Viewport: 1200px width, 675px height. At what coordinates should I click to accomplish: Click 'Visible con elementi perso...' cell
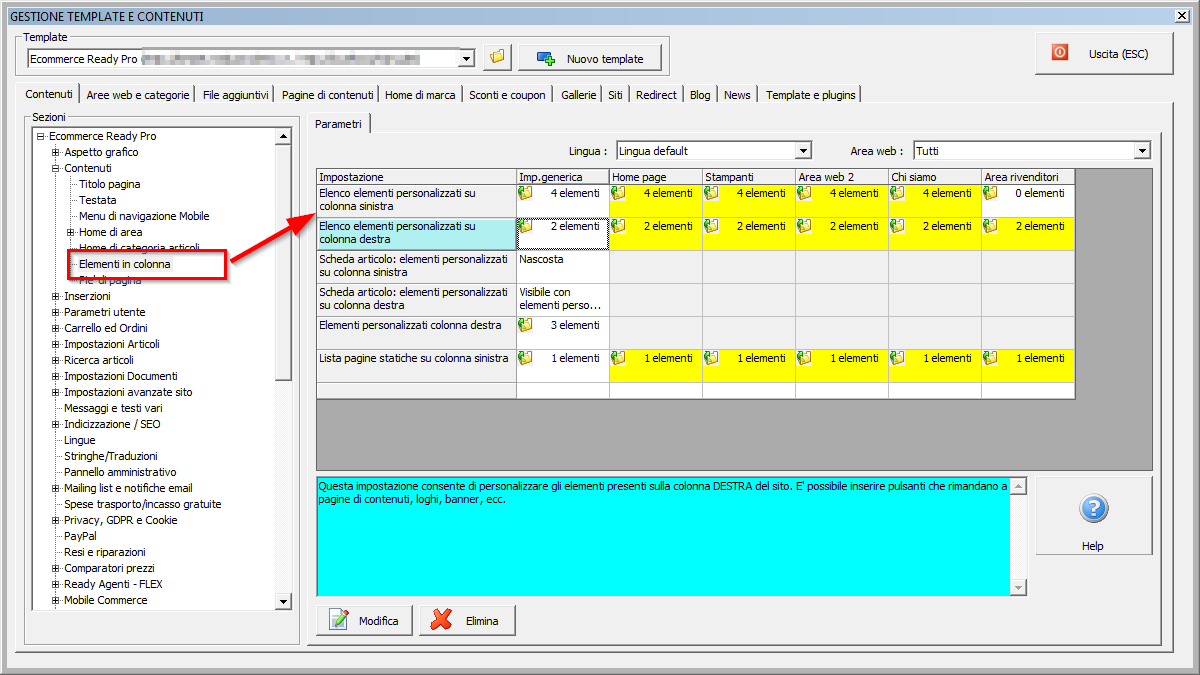(563, 299)
